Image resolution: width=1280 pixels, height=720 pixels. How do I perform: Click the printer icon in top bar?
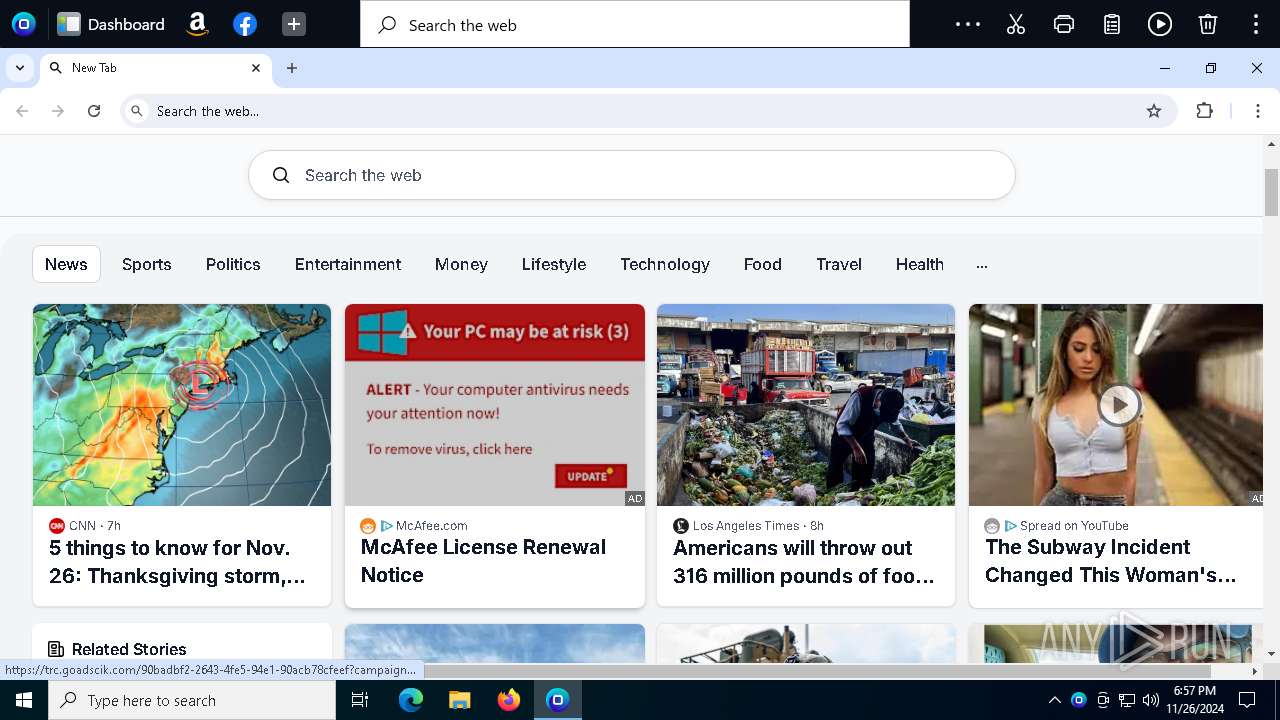(x=1064, y=24)
